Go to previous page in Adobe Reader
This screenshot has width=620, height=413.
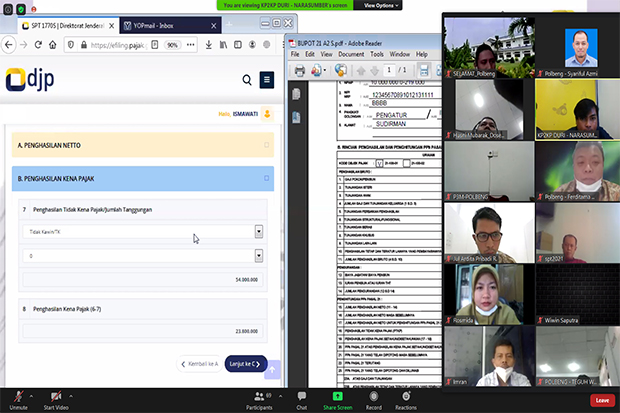coord(361,71)
